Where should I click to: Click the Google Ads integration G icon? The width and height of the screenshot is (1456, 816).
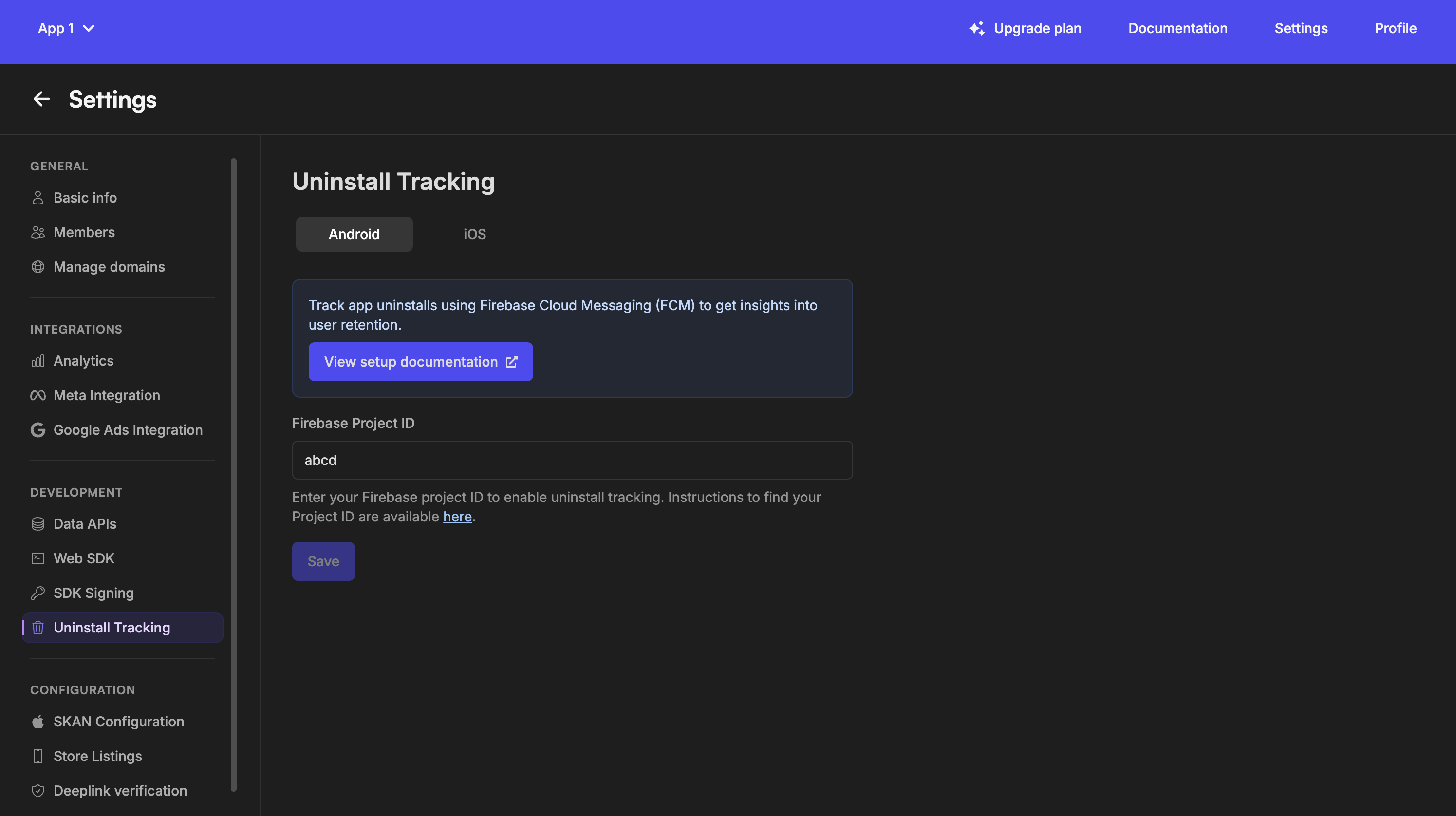click(37, 429)
